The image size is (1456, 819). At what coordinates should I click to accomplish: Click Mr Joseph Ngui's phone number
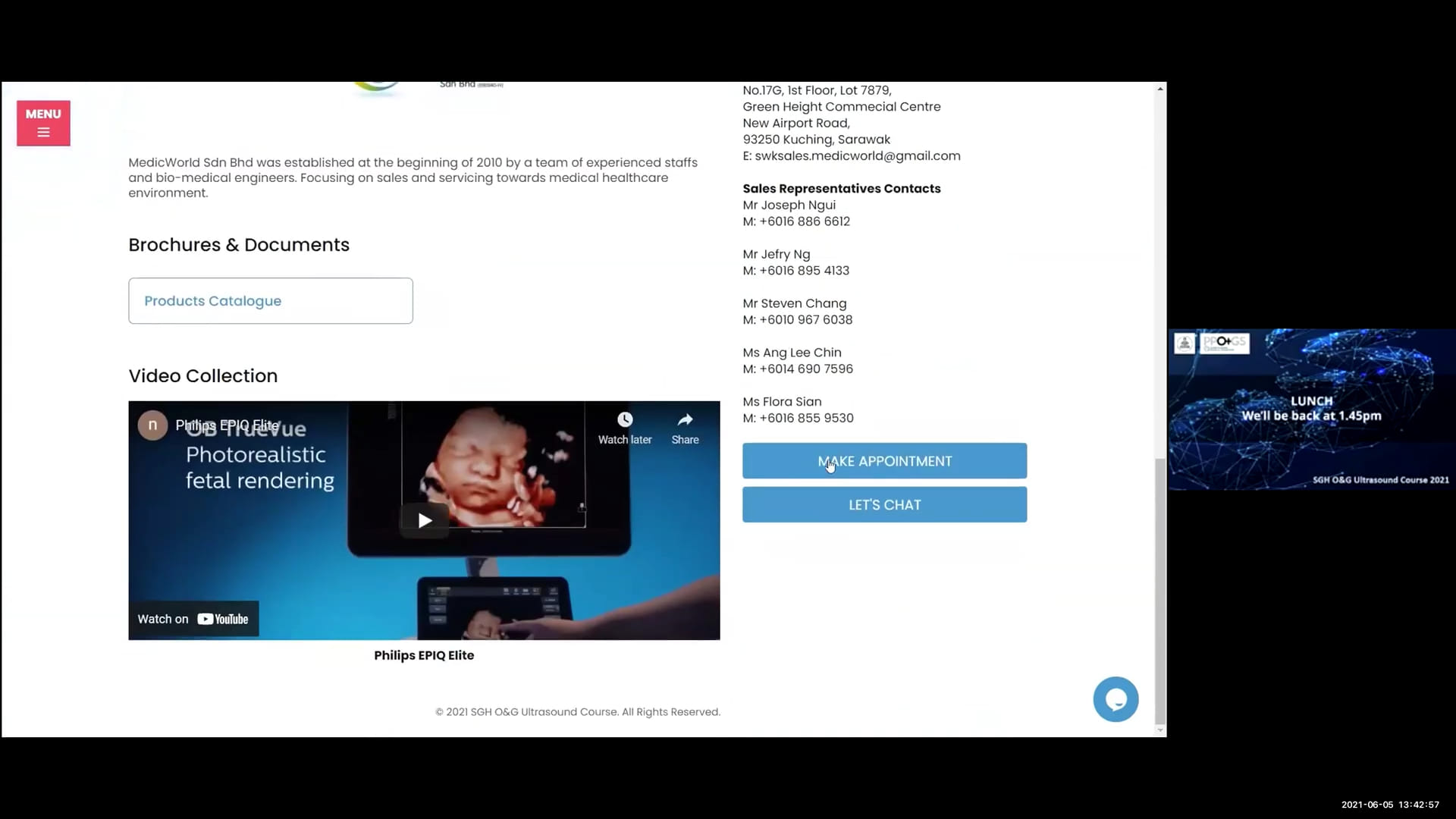click(x=805, y=221)
